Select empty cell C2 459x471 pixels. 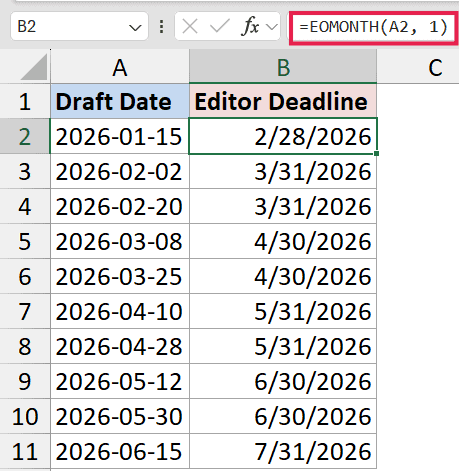point(418,136)
